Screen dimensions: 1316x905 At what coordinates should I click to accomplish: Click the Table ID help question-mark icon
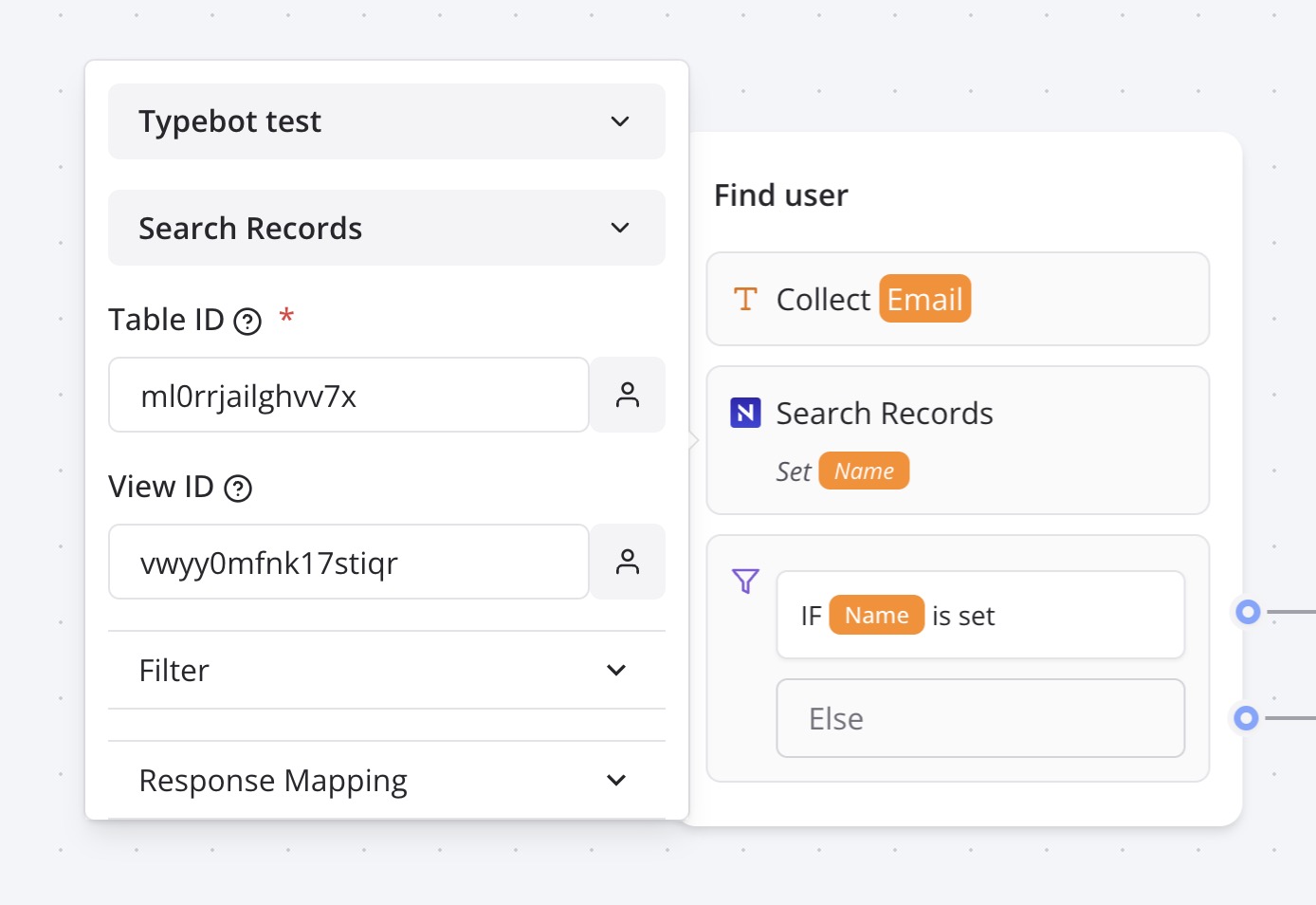(x=246, y=321)
